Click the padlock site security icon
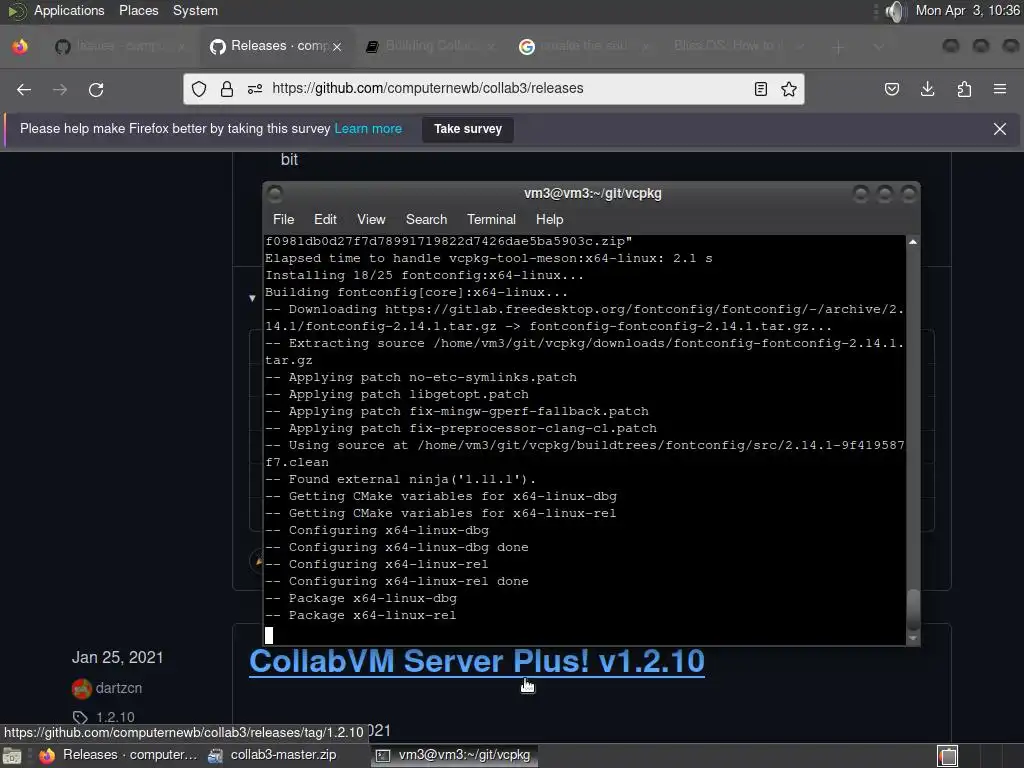The width and height of the screenshot is (1024, 768). pyautogui.click(x=227, y=89)
